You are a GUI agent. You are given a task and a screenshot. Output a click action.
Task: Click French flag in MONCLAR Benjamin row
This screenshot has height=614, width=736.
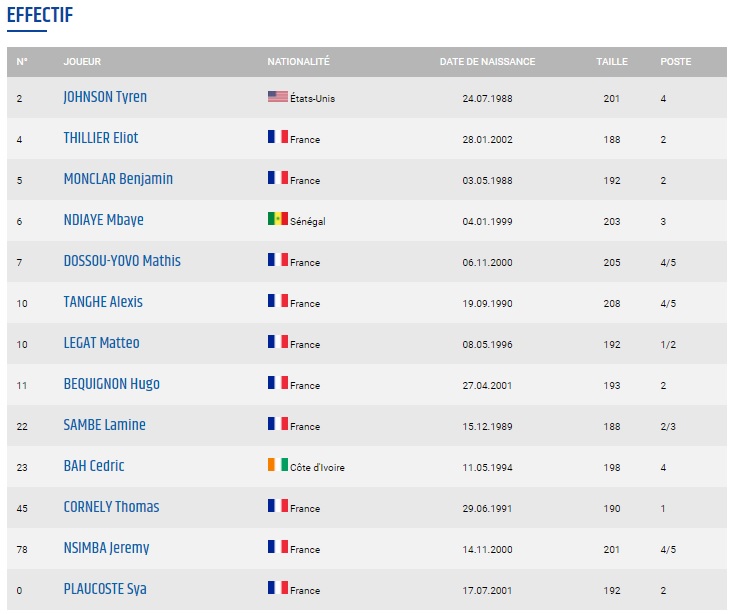pos(277,179)
